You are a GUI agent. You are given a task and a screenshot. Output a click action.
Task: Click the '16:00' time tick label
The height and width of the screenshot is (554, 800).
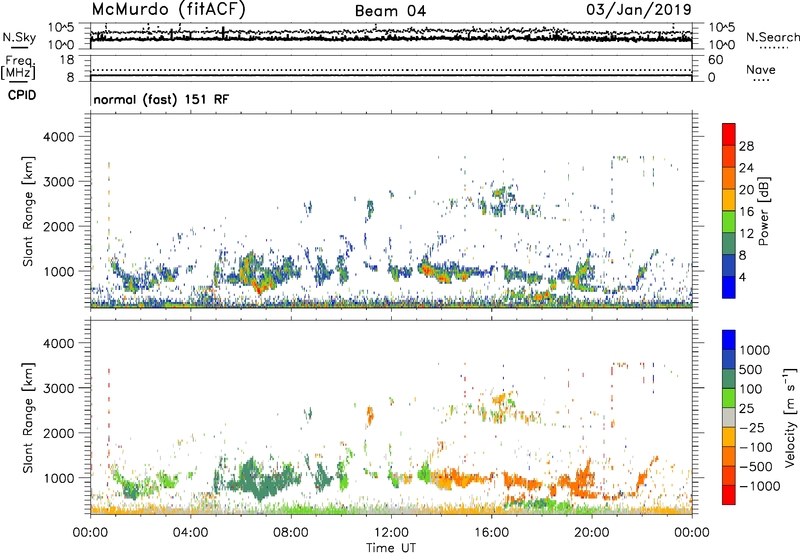491,533
